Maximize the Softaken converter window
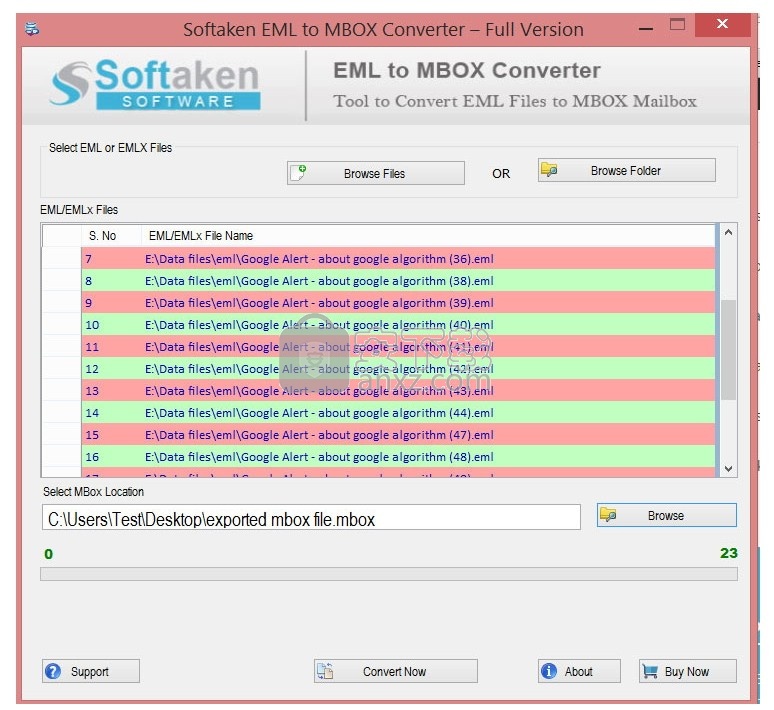 pos(677,24)
